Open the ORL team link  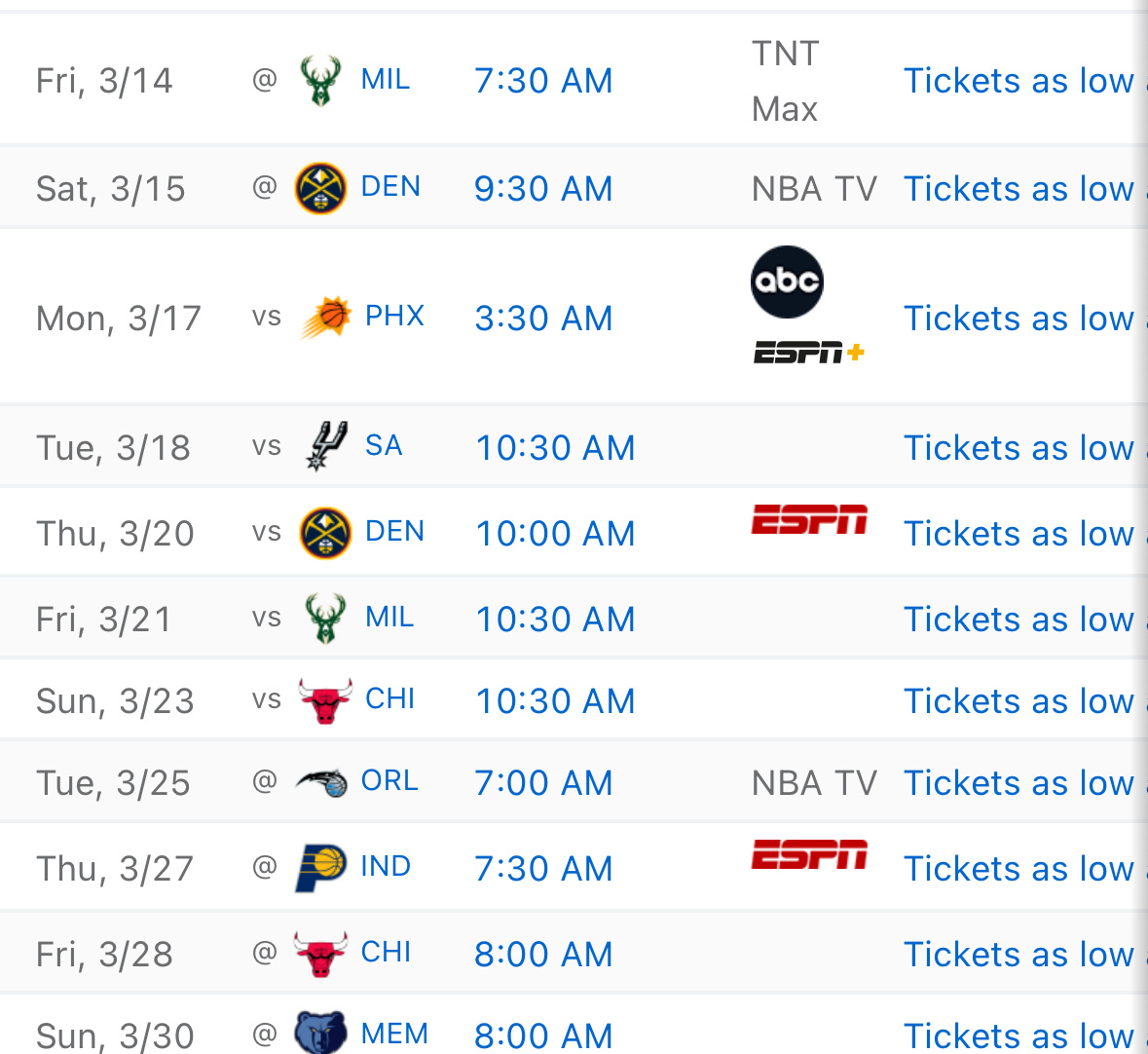(389, 781)
